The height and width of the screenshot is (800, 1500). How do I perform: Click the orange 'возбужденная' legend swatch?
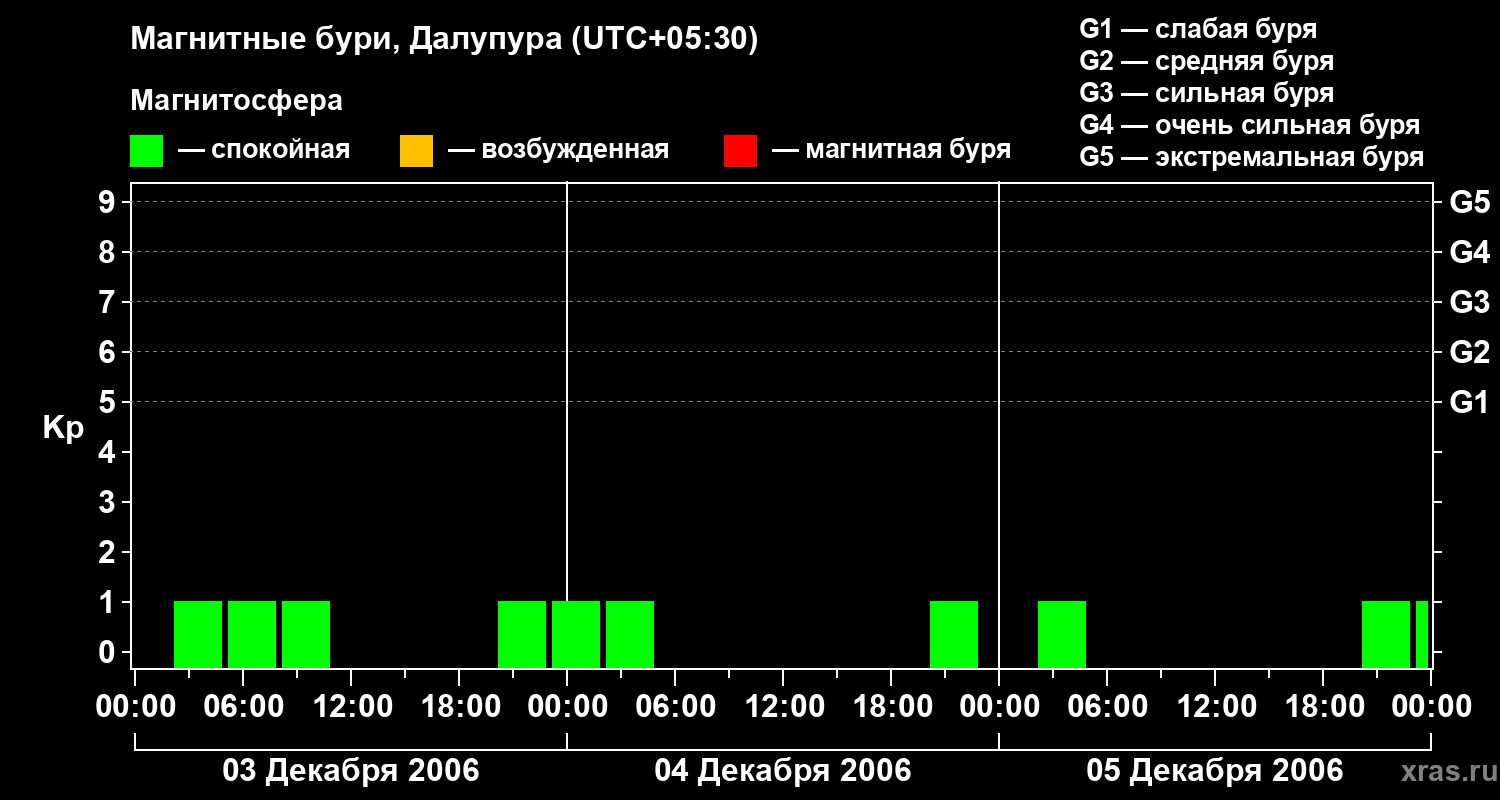coord(416,151)
